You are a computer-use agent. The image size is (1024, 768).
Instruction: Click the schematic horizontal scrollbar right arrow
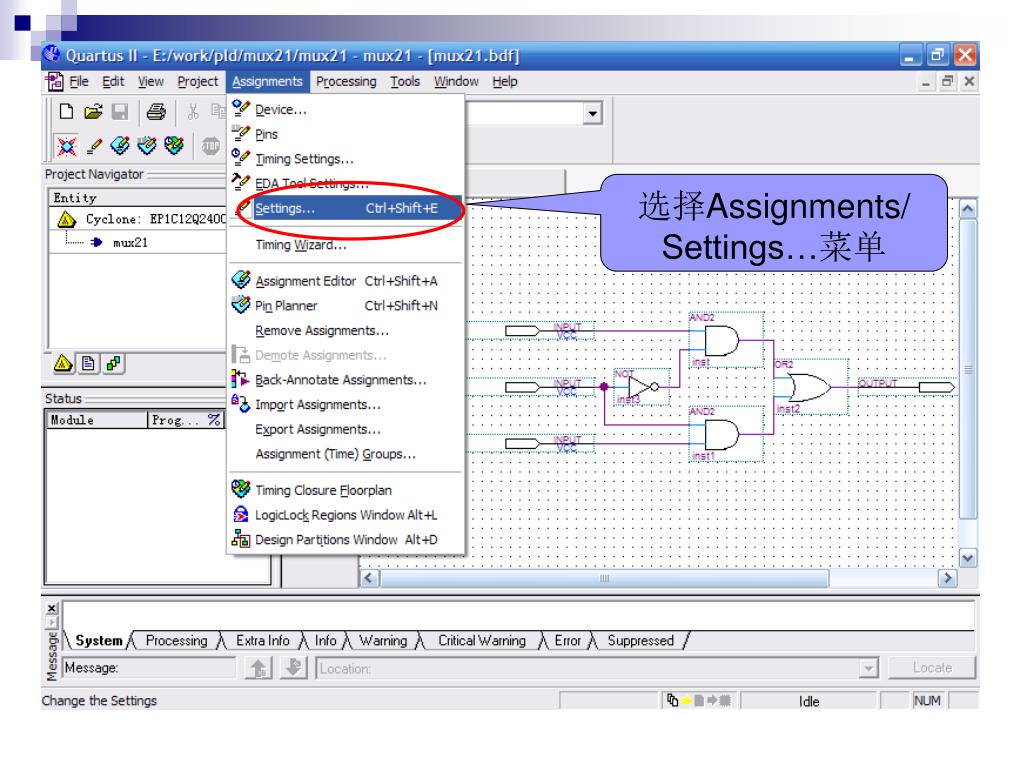click(947, 578)
